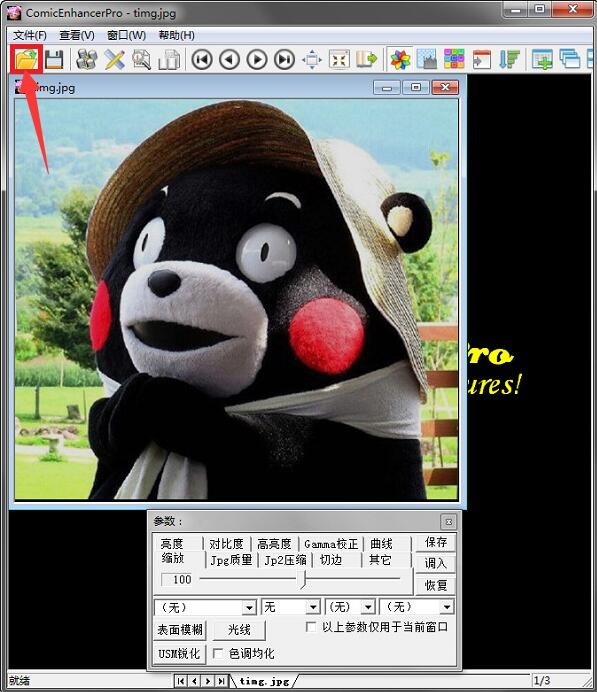597x692 pixels.
Task: Click the new window with plus icon
Action: click(x=542, y=59)
